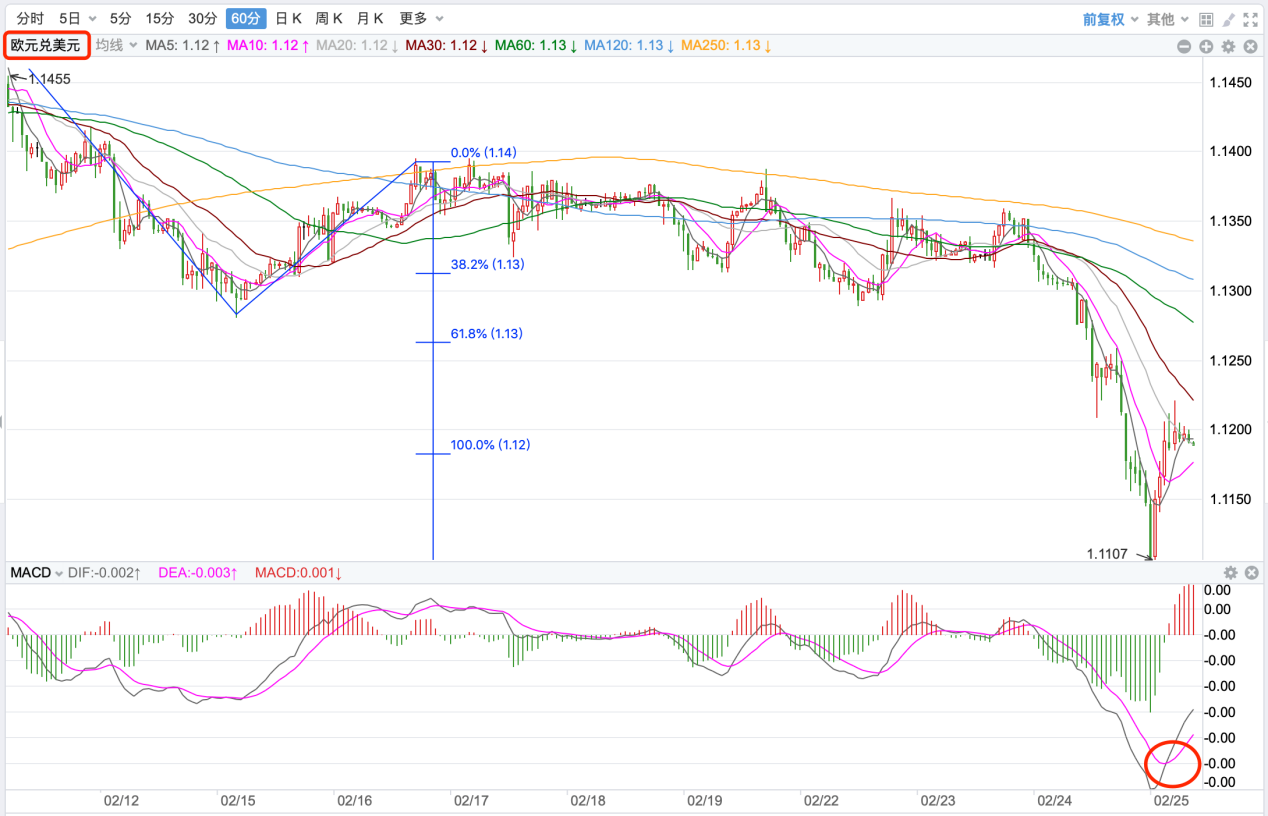Switch to 日K daily candlestick
Screen dimensions: 1268x816
(x=288, y=18)
